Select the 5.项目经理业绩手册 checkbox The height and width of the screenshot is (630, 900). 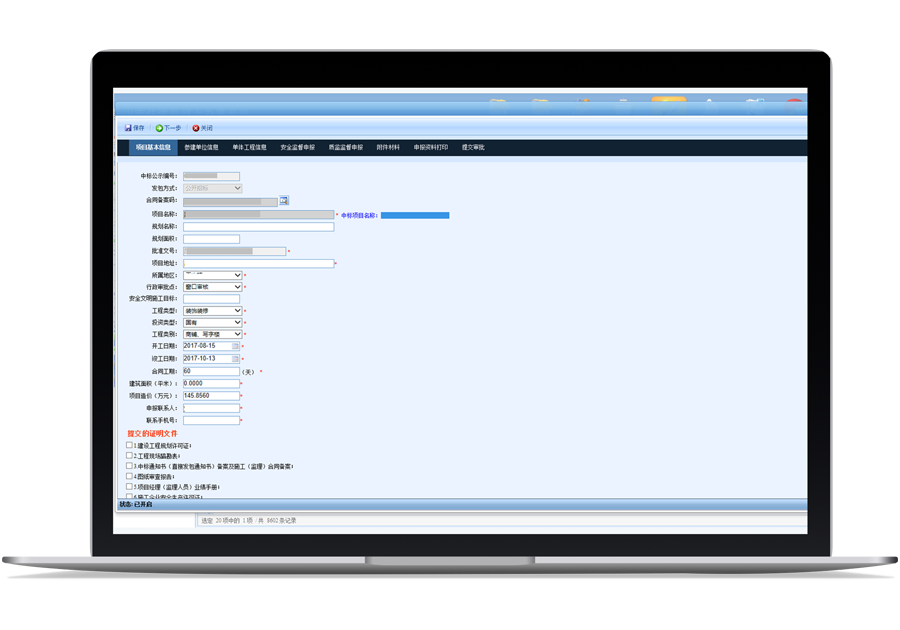[129, 487]
